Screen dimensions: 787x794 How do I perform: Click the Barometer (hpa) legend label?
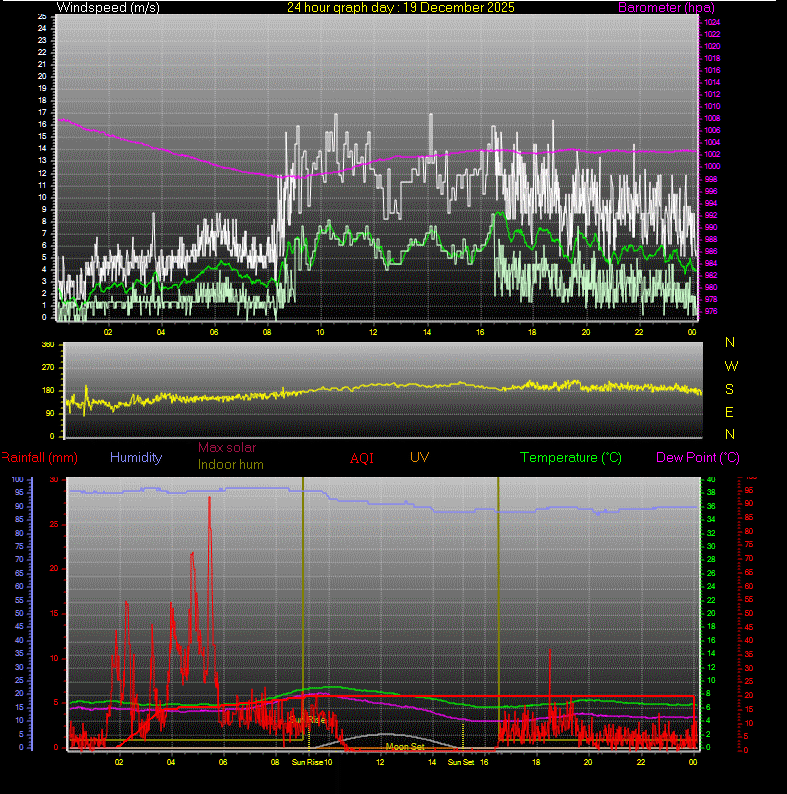666,8
